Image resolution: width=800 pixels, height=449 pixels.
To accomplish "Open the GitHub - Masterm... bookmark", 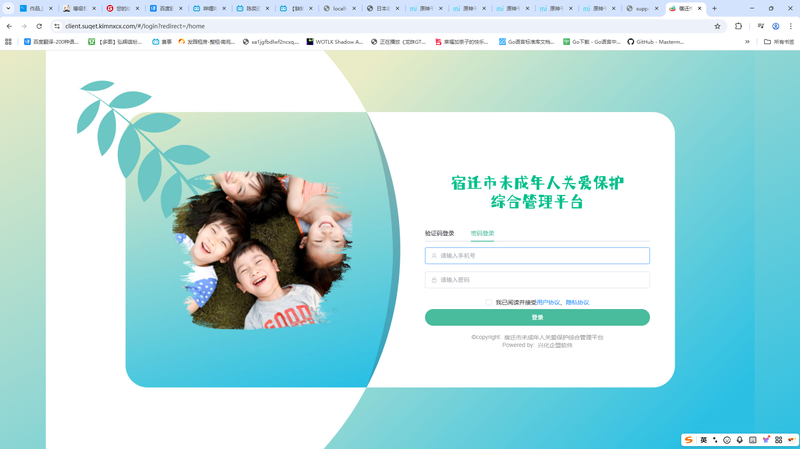I will point(656,42).
